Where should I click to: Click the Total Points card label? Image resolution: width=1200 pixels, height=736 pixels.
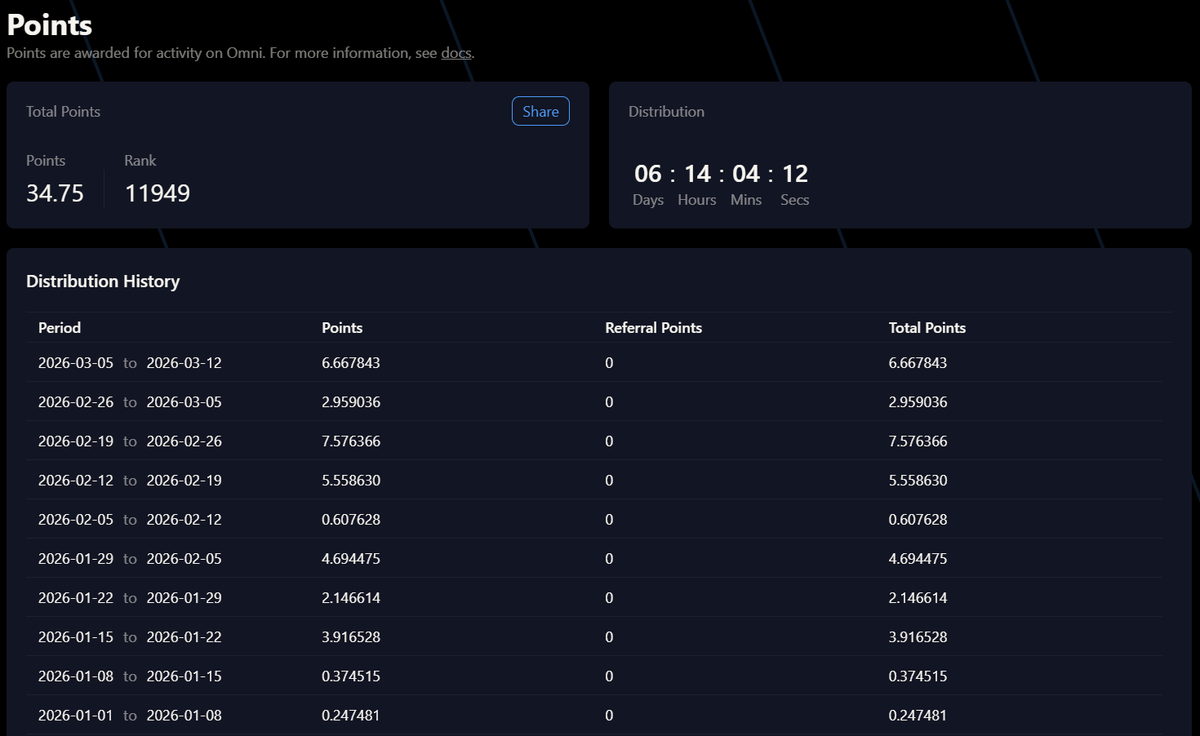63,111
